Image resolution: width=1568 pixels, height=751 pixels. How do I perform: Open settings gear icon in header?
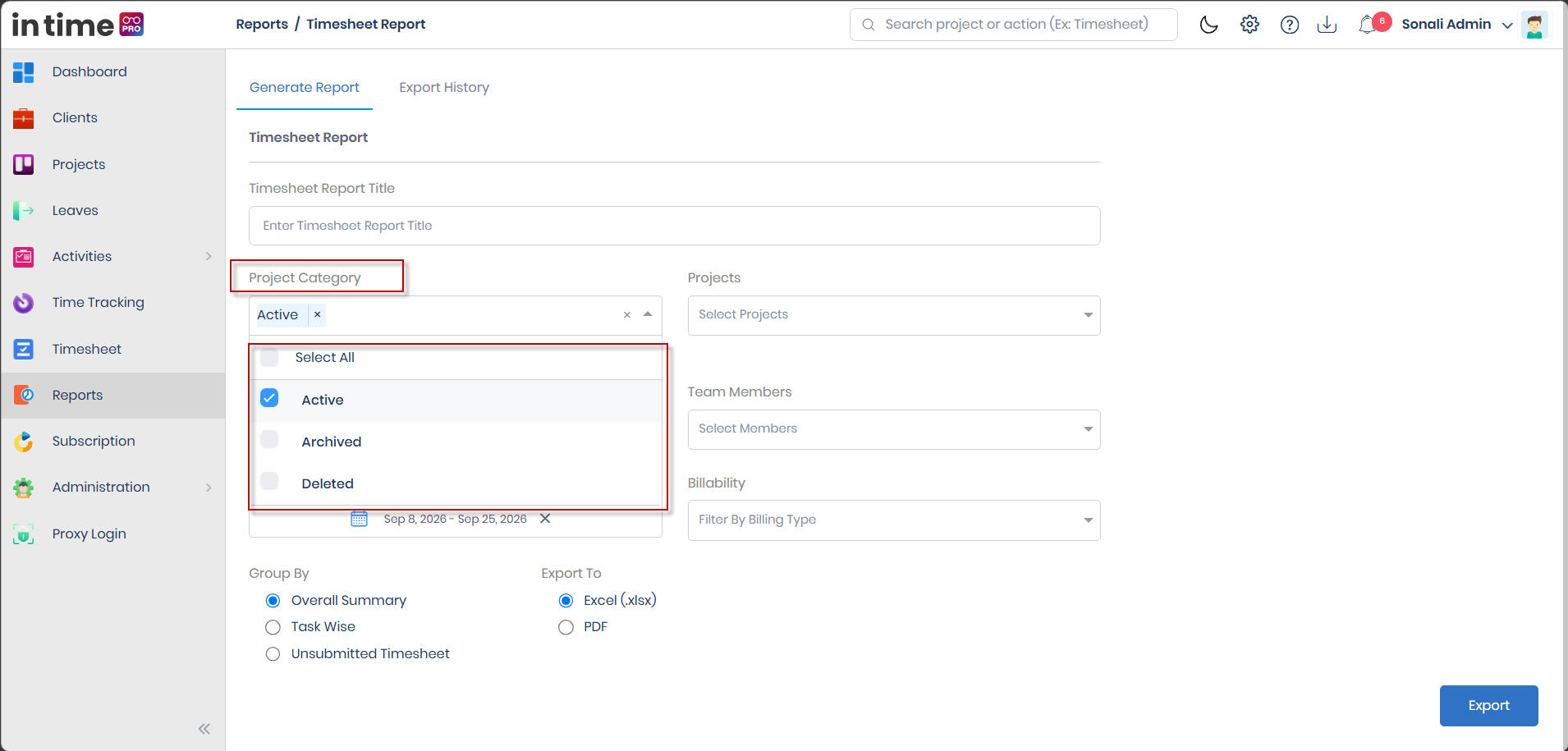(1249, 25)
